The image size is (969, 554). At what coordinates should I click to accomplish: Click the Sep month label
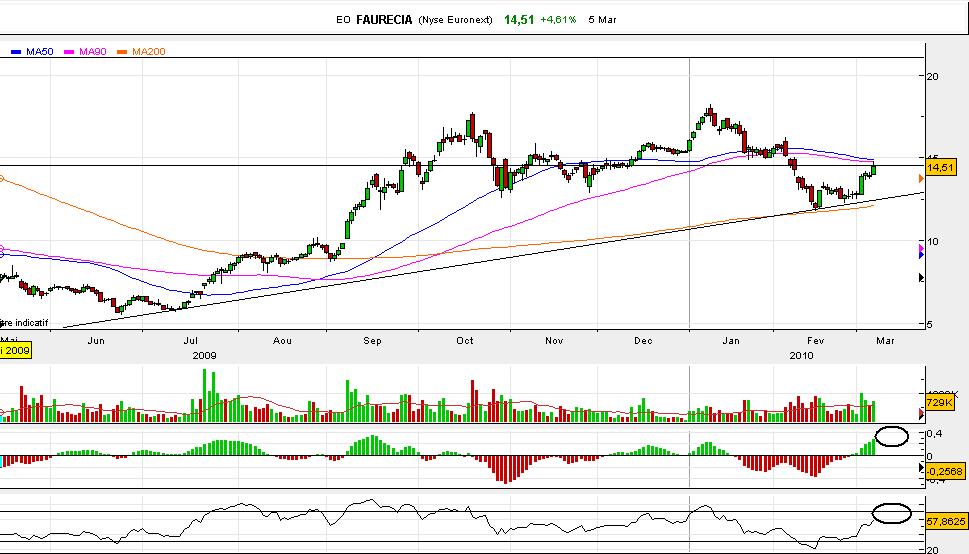372,341
